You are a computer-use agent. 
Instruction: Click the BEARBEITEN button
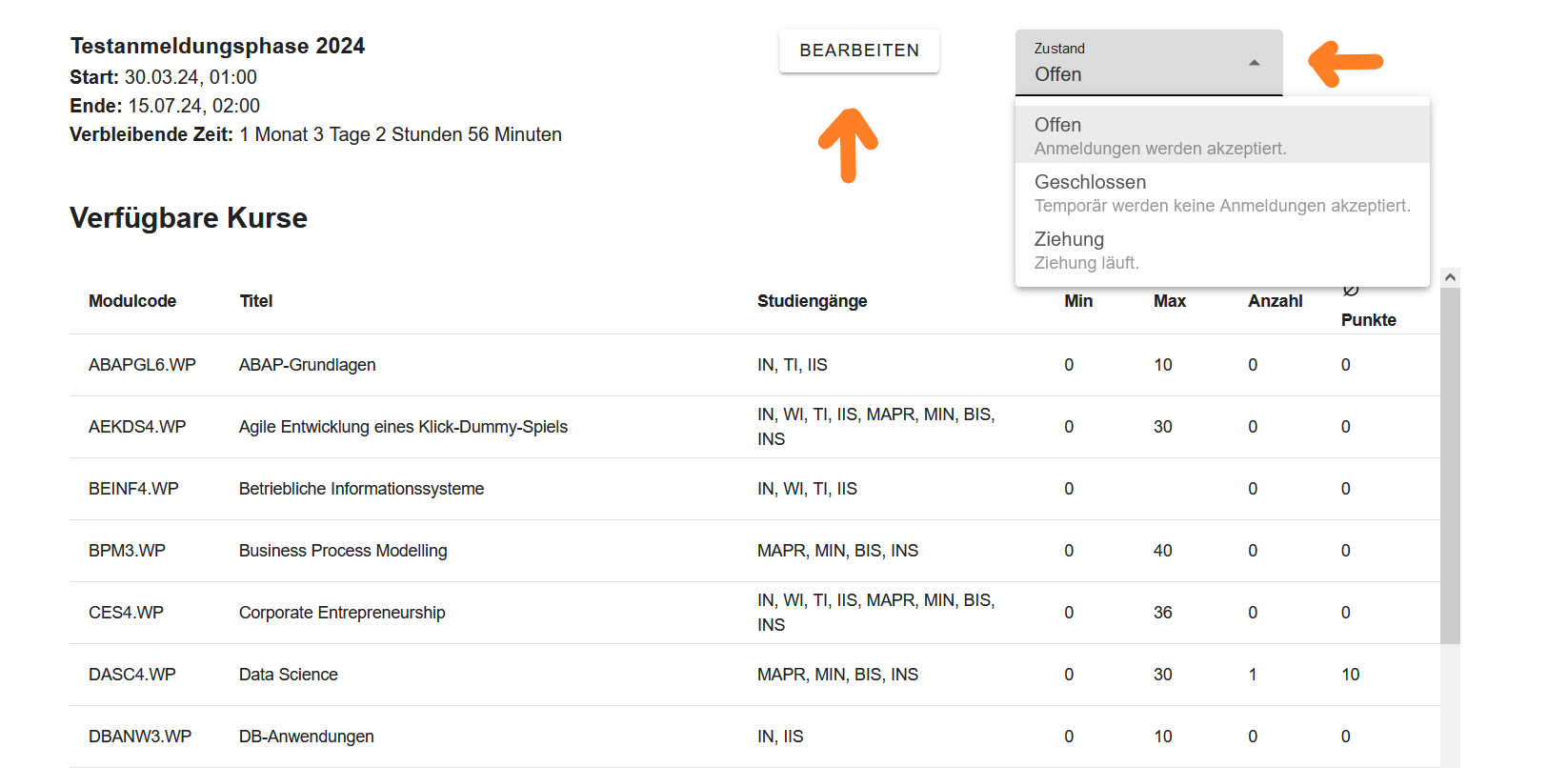coord(858,51)
